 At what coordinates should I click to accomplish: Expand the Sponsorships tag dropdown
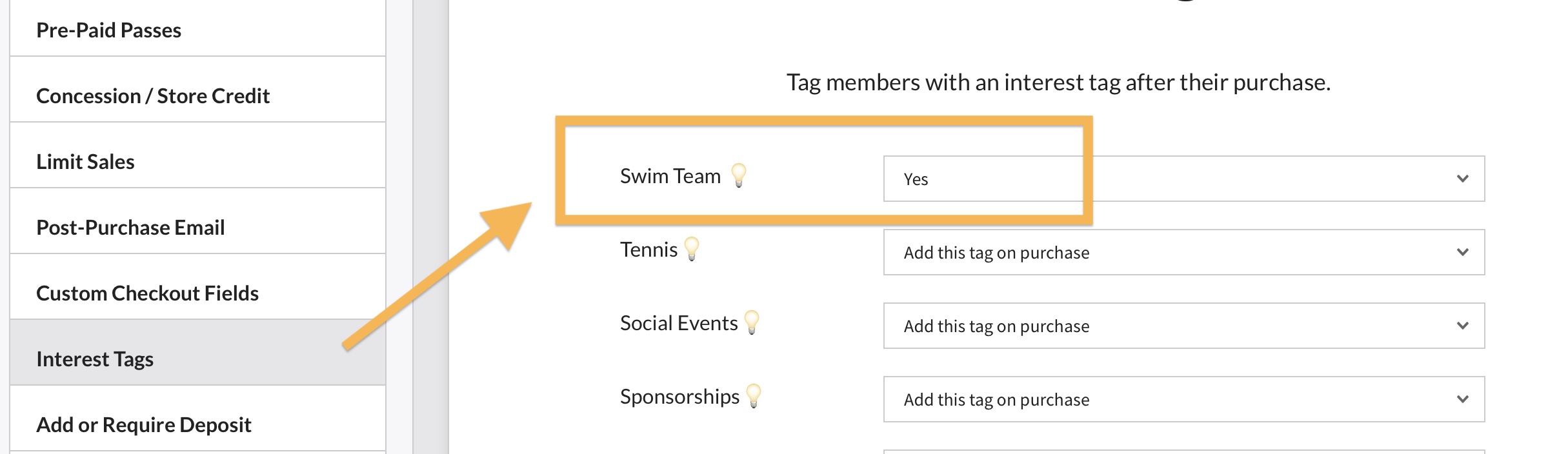[1183, 399]
